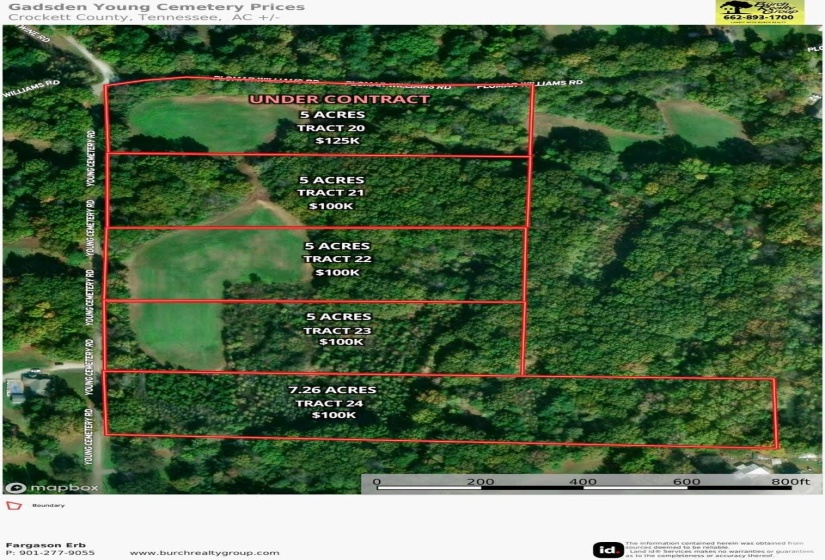
Task: Click the 5 ACRES label in Tract 22
Action: 337,246
